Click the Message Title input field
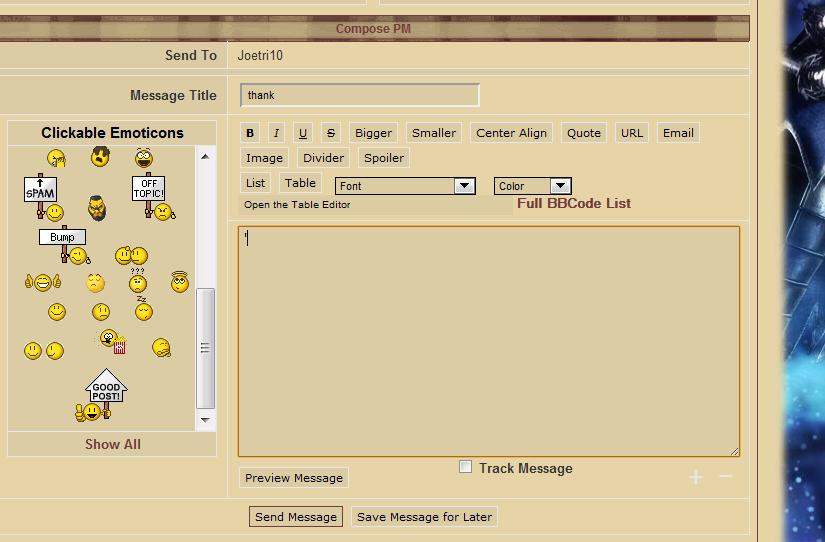Viewport: 825px width, 542px height. 359,95
